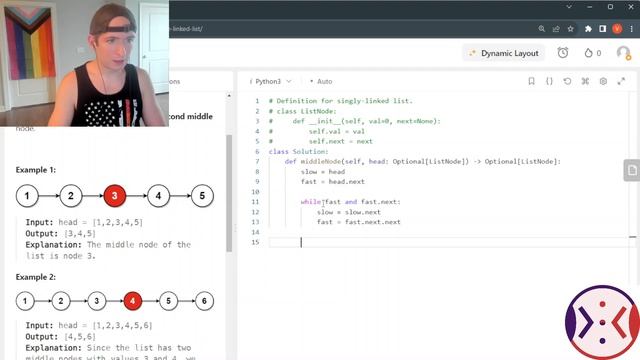Start the timer alarm clock icon

(x=563, y=53)
